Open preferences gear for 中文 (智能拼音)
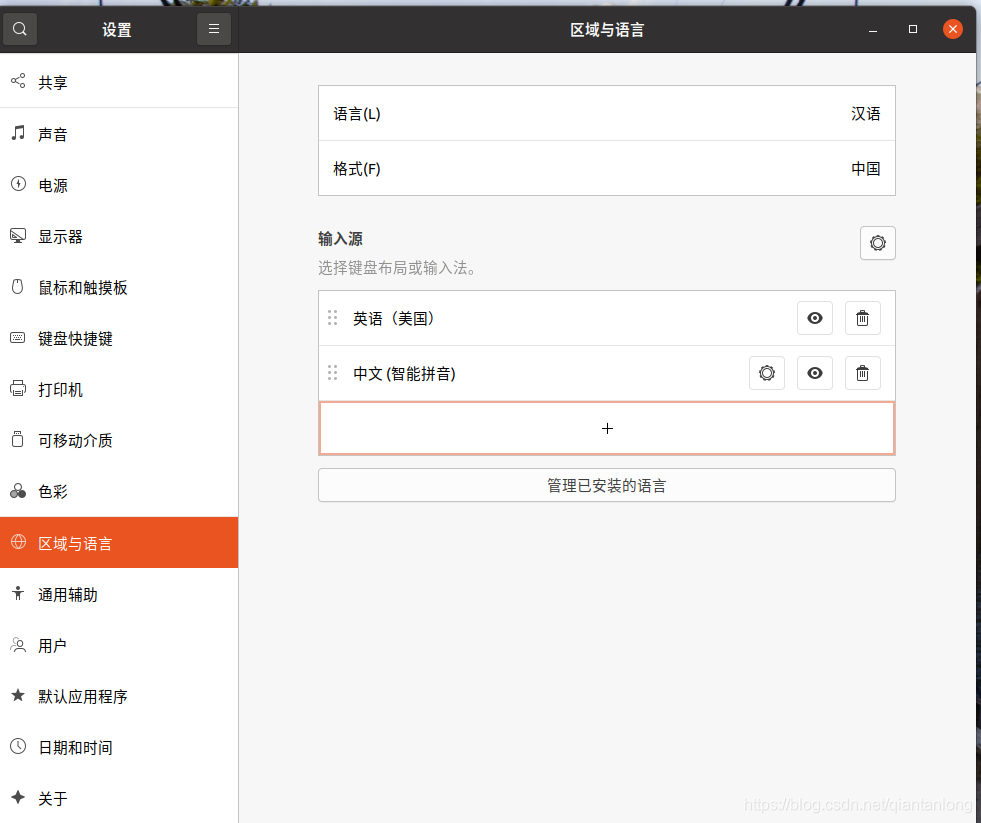This screenshot has height=823, width=981. 766,373
